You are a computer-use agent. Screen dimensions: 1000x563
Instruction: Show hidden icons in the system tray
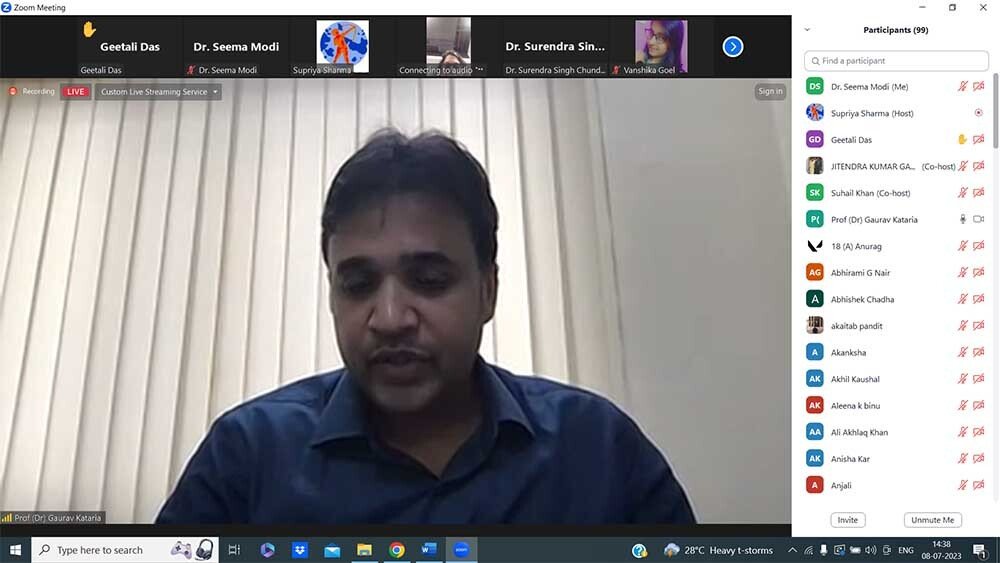click(792, 550)
